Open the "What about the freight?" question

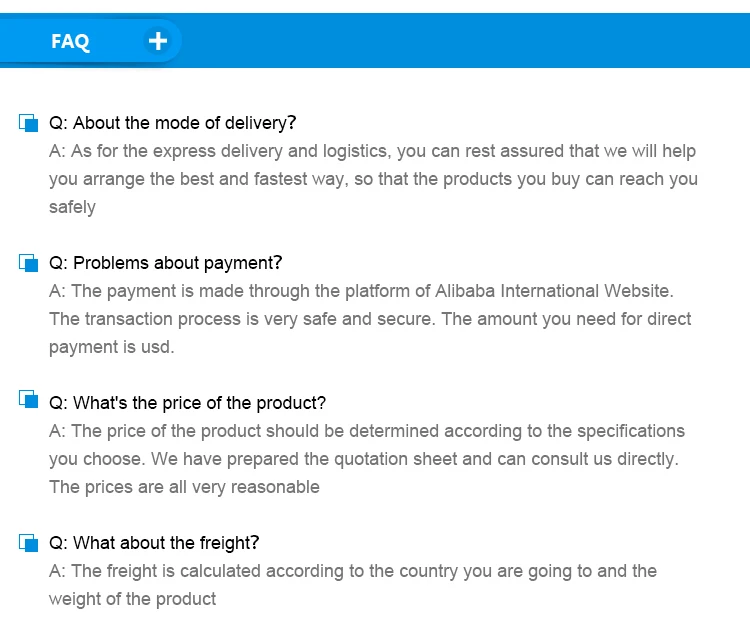coord(154,543)
